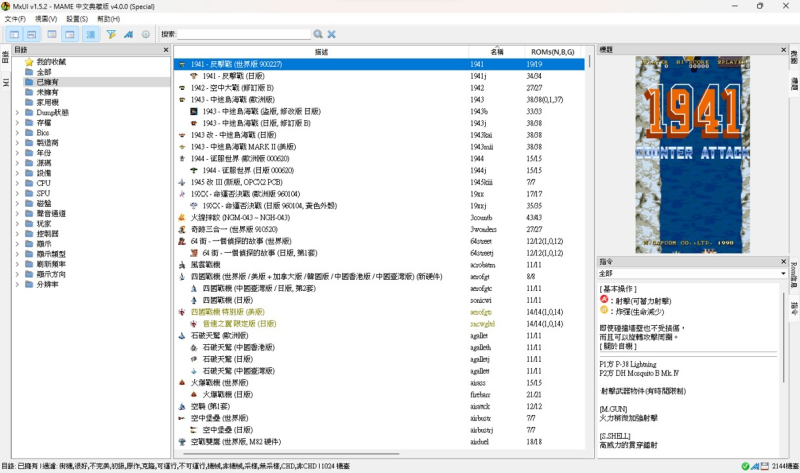
Task: Sort by the ROMs(N,B,G) column header
Action: click(553, 52)
